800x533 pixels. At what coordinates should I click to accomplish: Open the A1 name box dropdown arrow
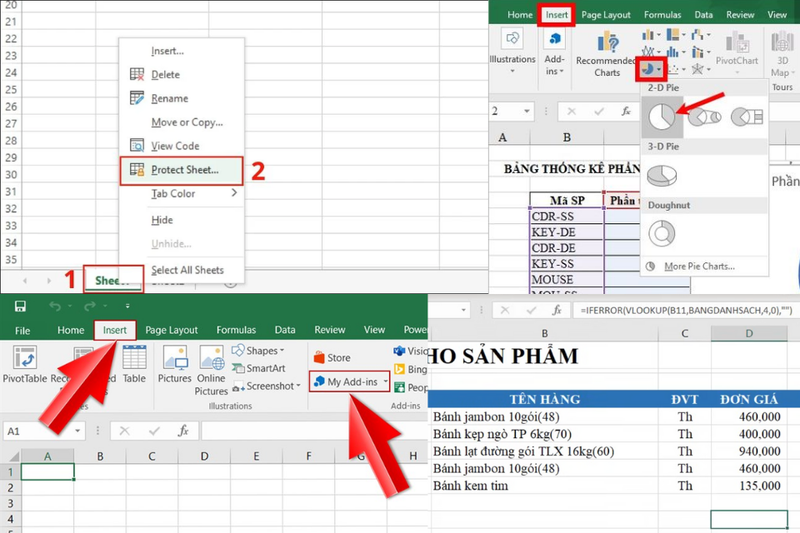coord(78,431)
